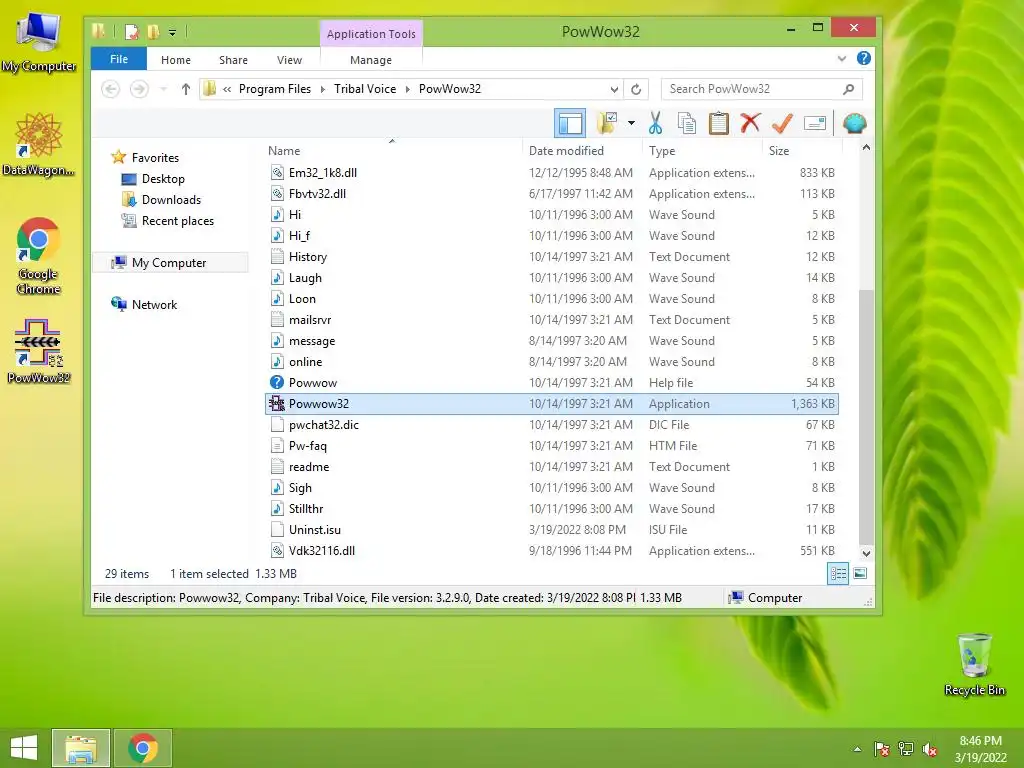
Task: Paste using the clipboard toolbar icon
Action: [718, 123]
